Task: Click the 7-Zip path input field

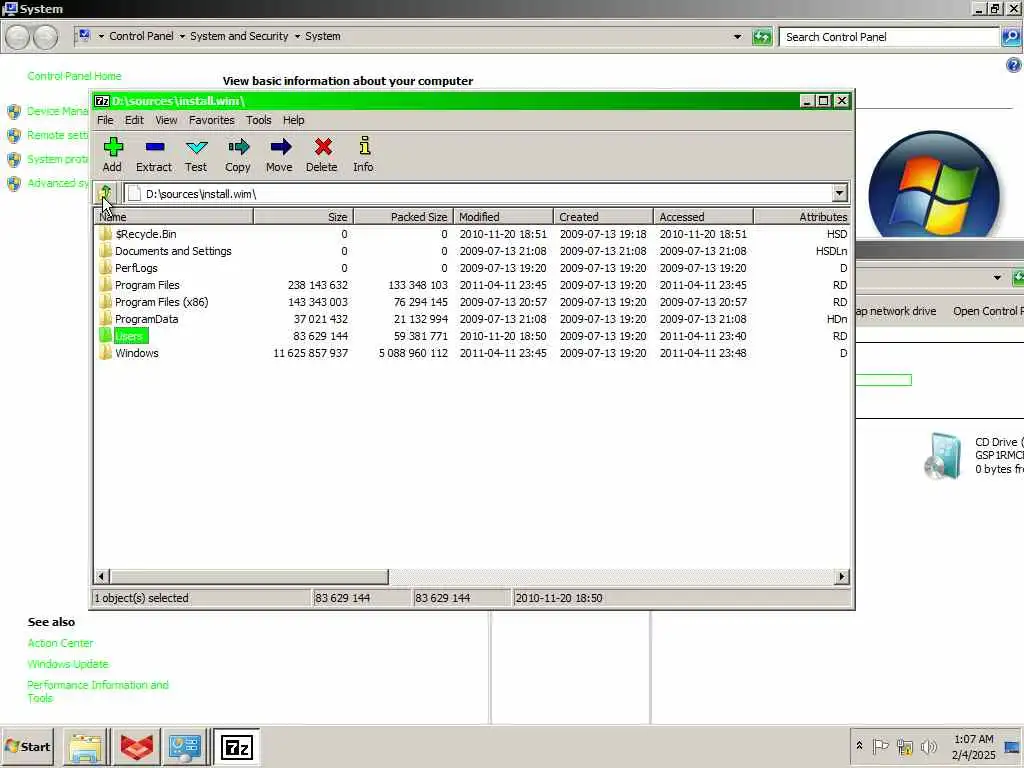Action: (x=478, y=193)
